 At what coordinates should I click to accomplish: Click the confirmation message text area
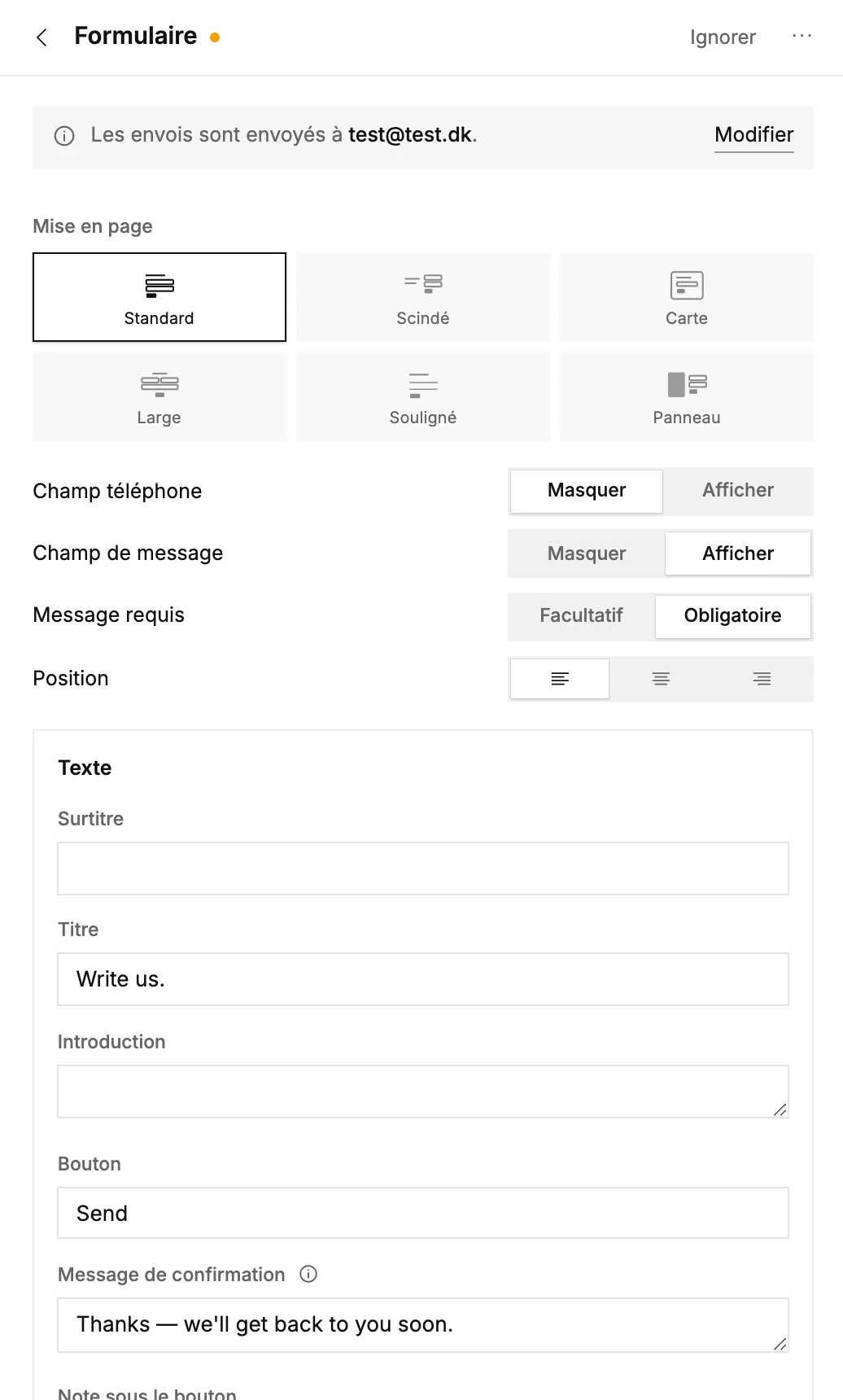423,1325
